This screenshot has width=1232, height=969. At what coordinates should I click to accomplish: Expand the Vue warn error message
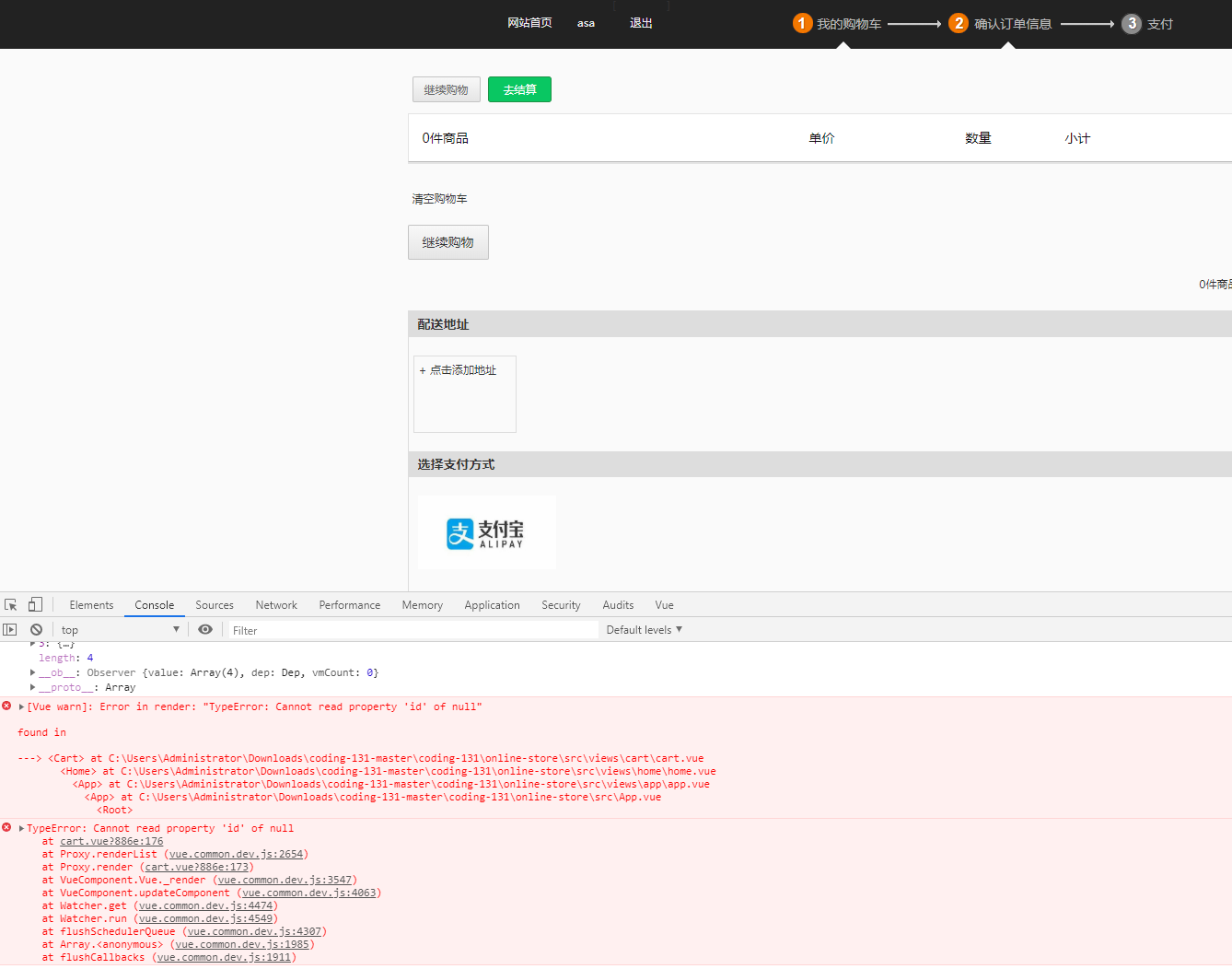21,707
